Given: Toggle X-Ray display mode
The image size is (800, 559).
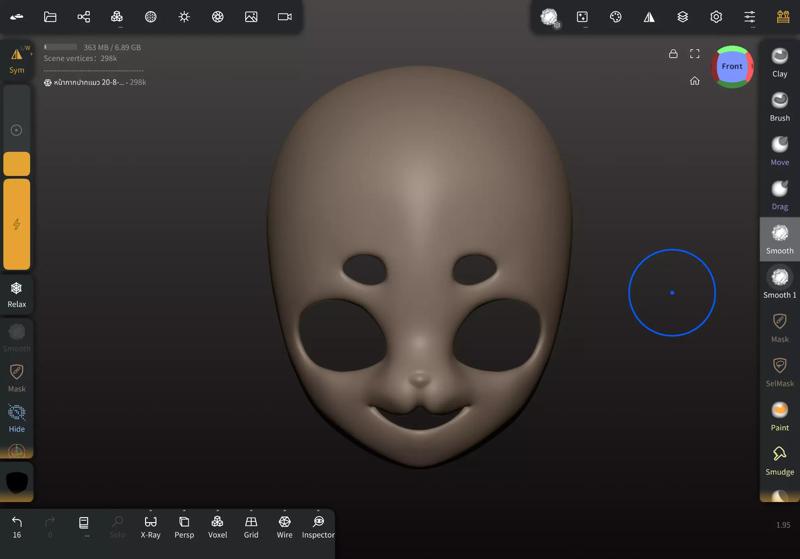Looking at the screenshot, I should pyautogui.click(x=150, y=526).
